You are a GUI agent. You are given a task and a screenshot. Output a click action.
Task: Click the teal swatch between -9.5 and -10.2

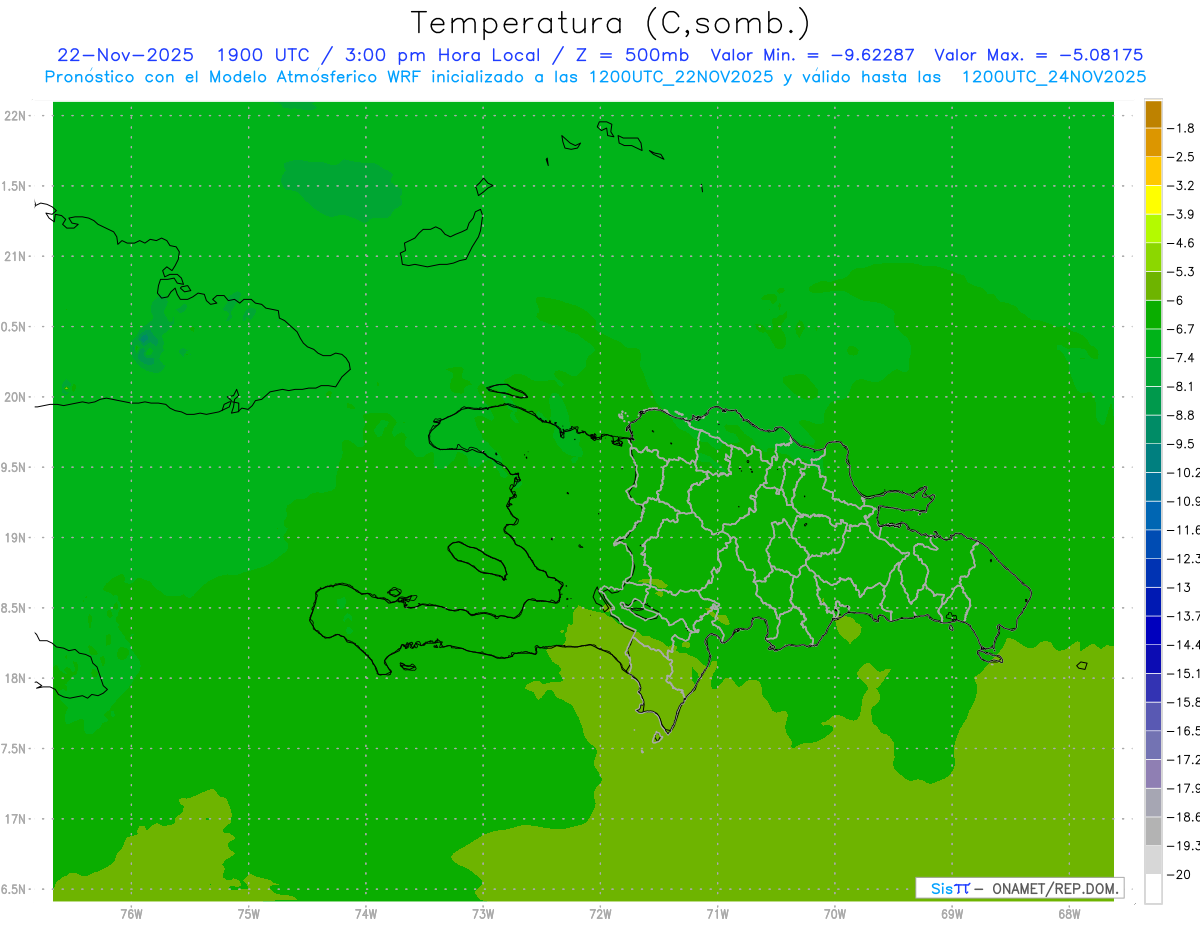(x=1153, y=458)
